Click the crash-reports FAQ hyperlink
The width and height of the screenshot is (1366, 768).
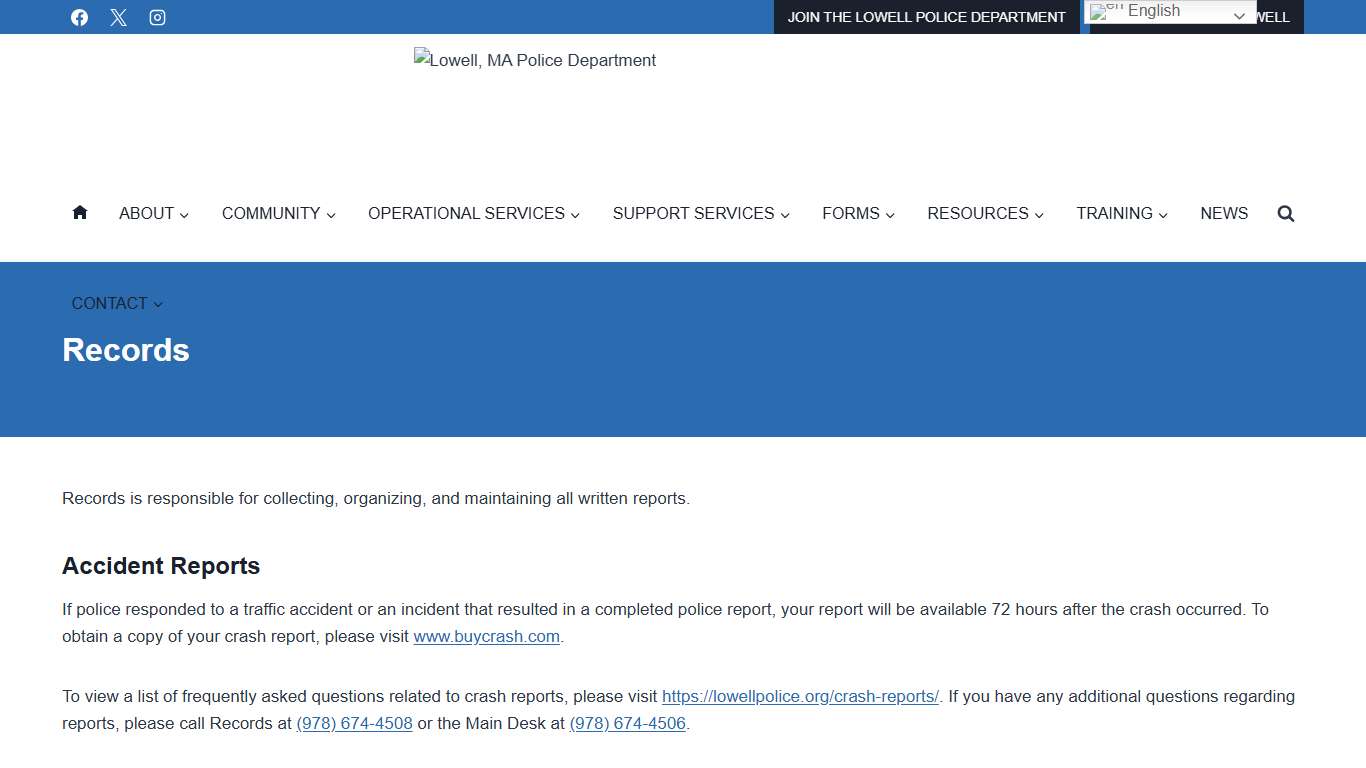[800, 696]
